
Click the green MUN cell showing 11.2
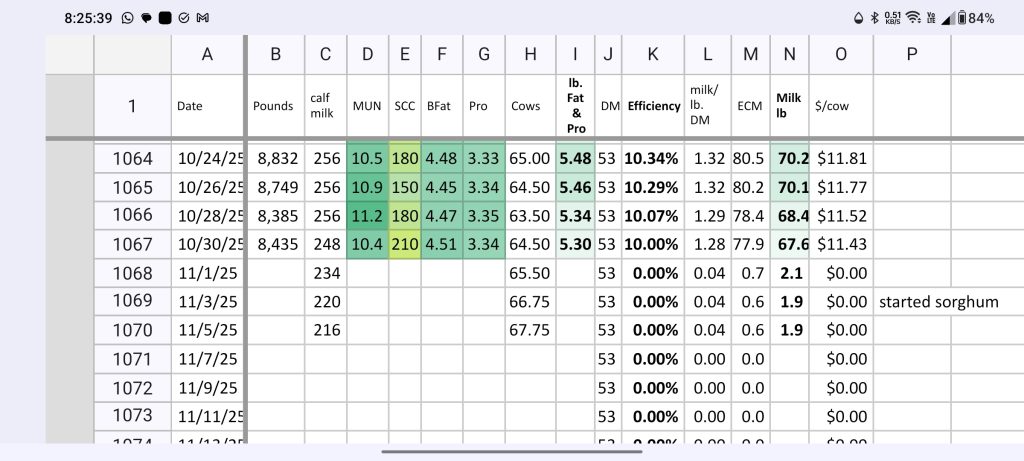(x=367, y=215)
